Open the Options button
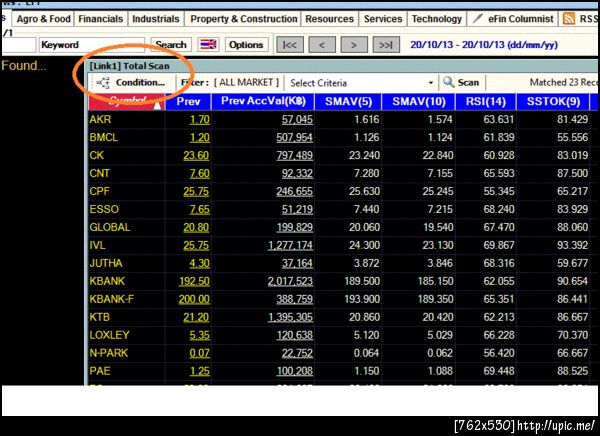The width and height of the screenshot is (600, 436). (x=246, y=45)
